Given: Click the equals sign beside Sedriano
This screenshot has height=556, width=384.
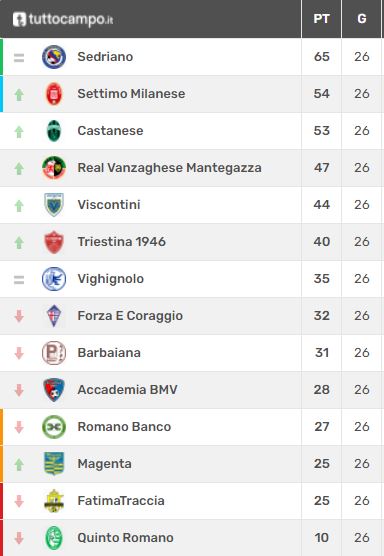Looking at the screenshot, I should coord(19,57).
